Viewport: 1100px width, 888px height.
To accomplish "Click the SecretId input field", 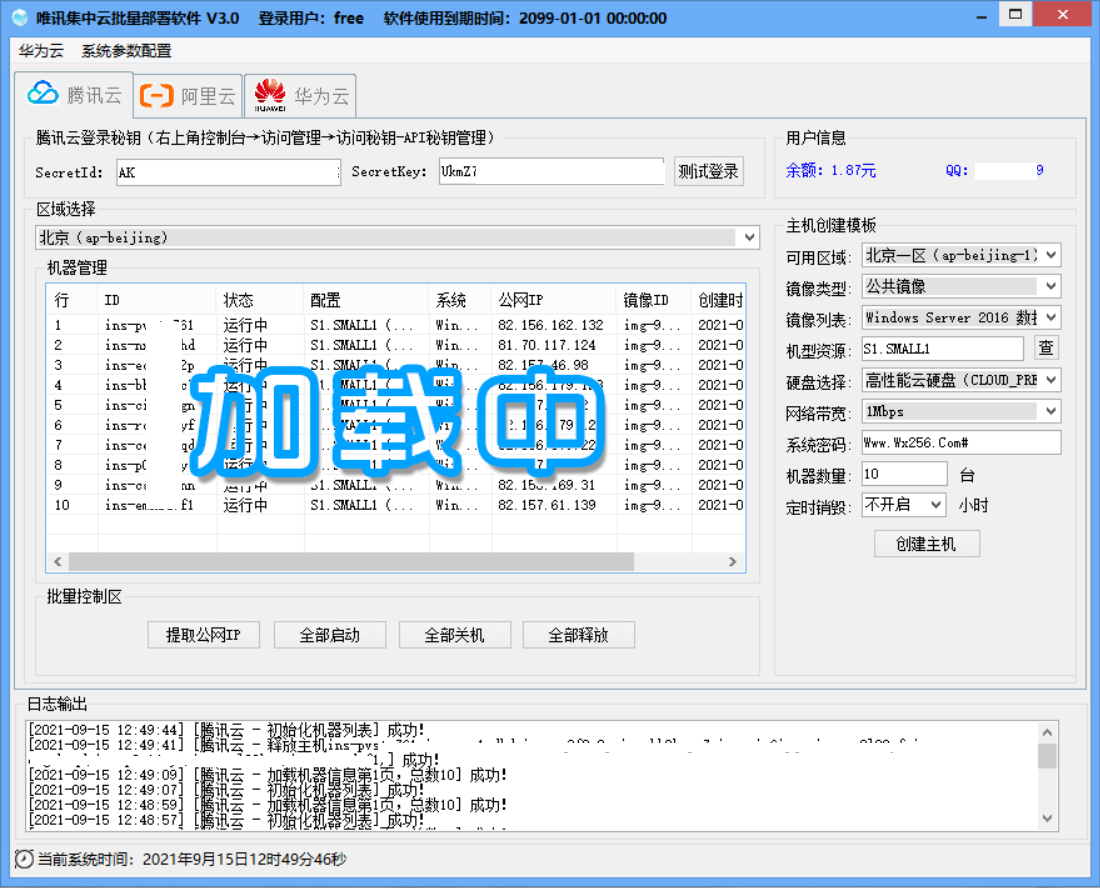I will pyautogui.click(x=228, y=172).
